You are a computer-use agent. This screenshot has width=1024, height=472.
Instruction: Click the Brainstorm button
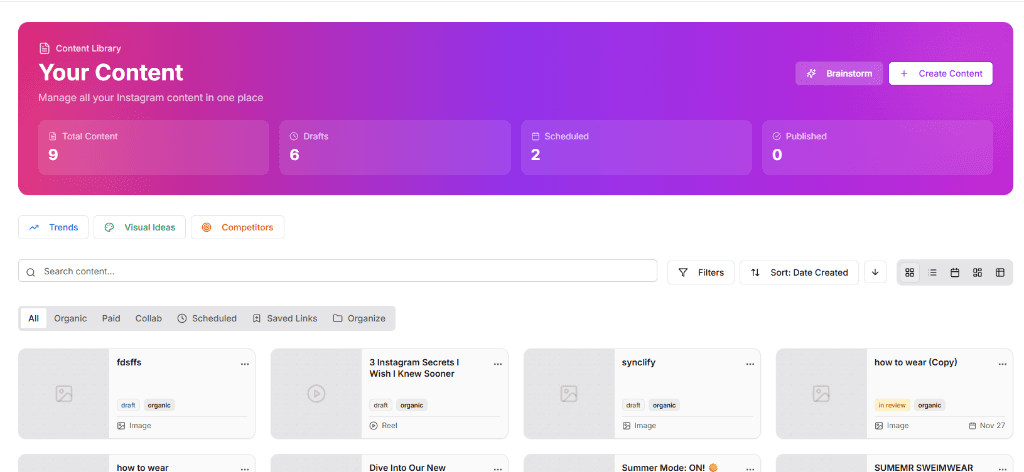click(840, 73)
